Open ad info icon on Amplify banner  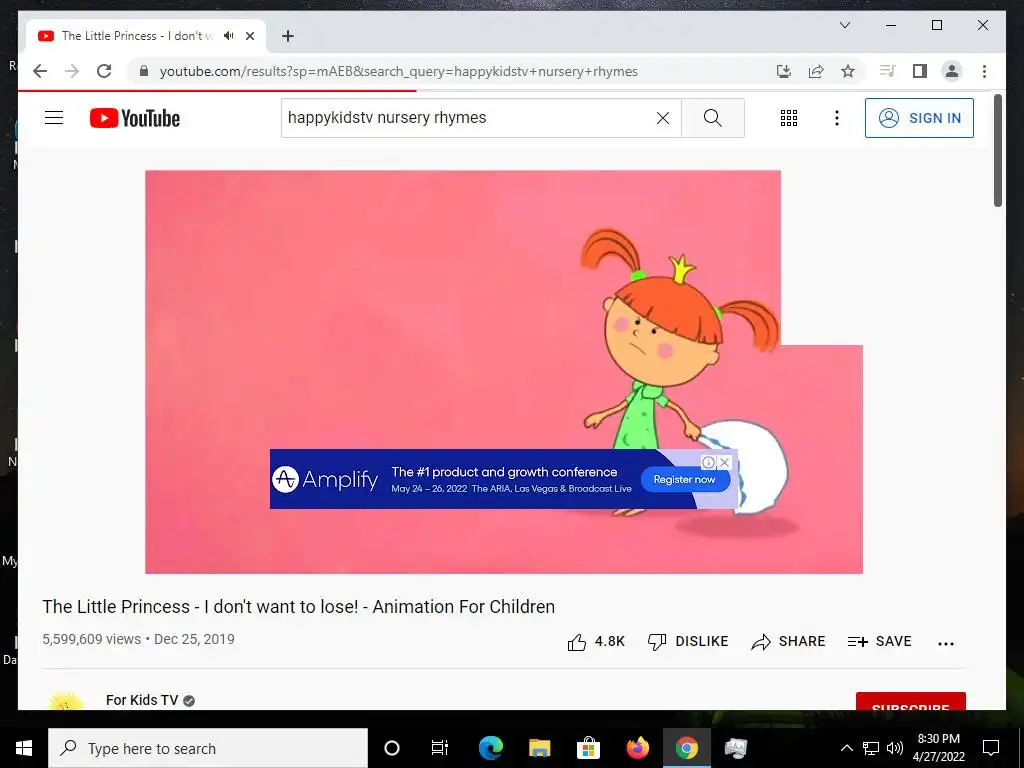click(x=709, y=462)
